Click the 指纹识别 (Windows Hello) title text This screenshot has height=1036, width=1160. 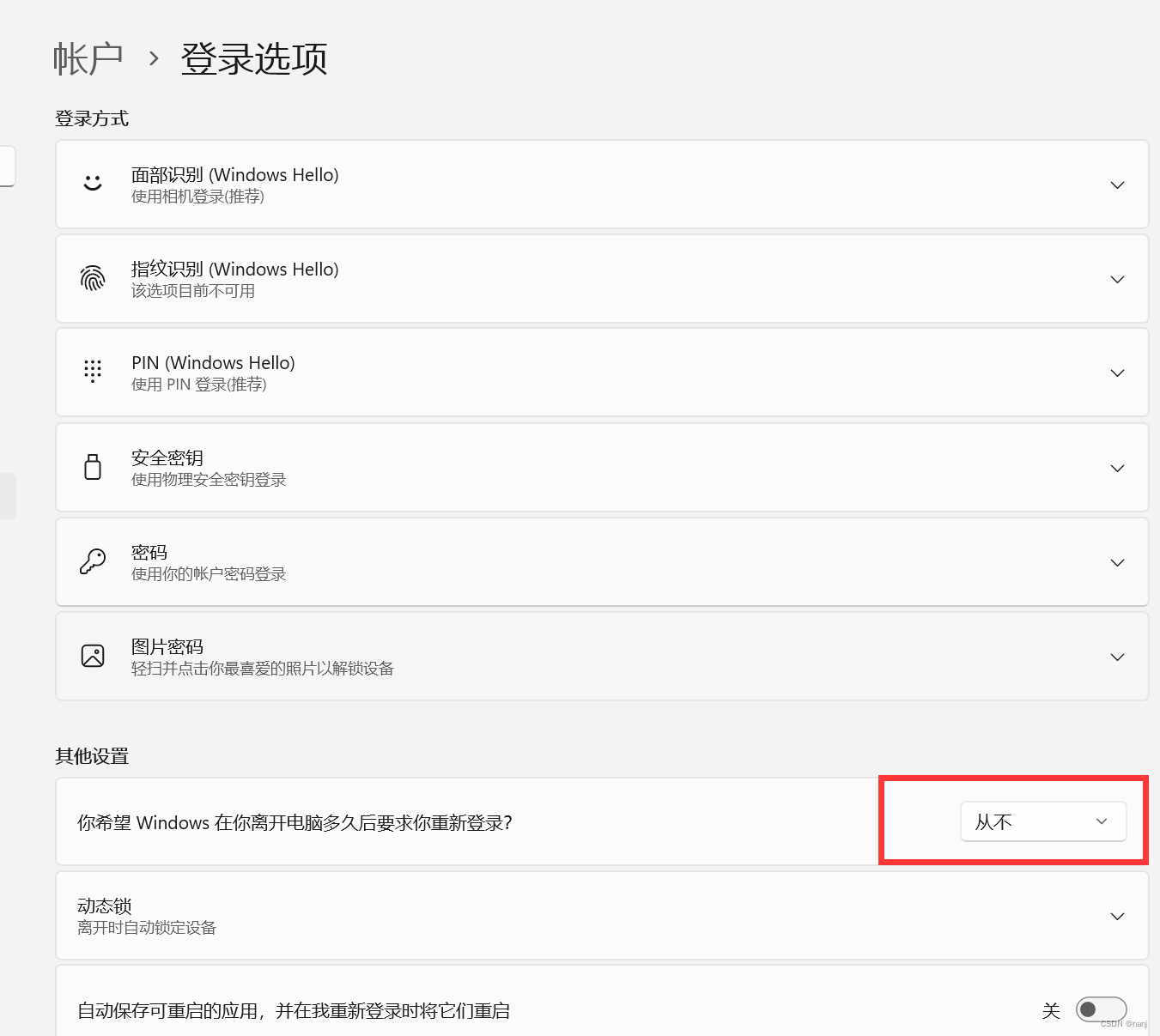(x=235, y=269)
